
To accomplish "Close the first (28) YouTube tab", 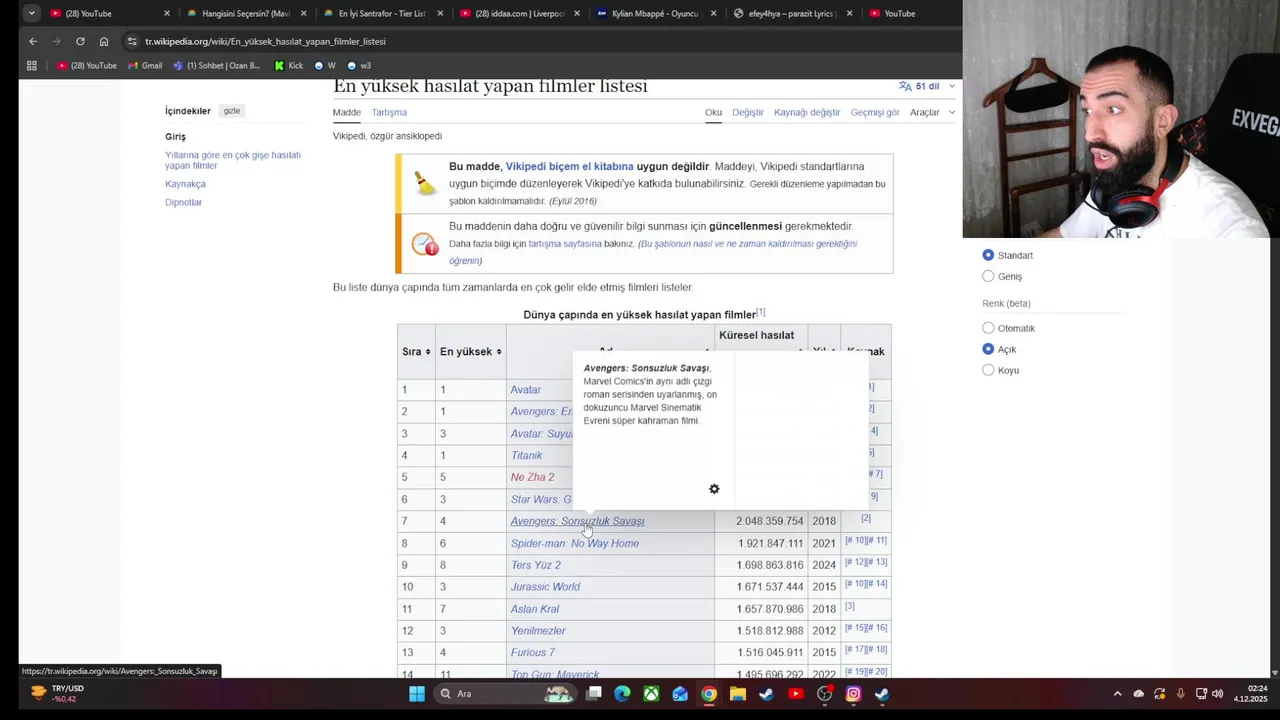I will 166,14.
